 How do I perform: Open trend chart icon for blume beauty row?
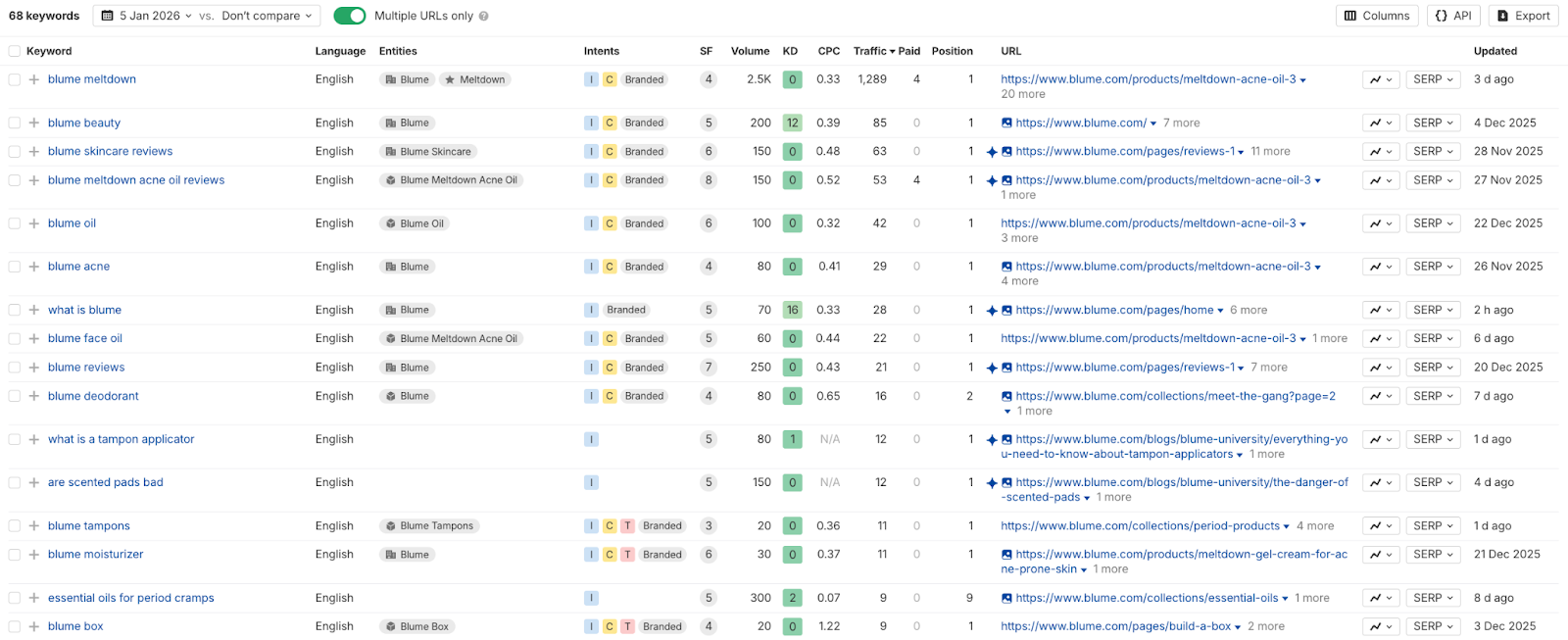1381,123
